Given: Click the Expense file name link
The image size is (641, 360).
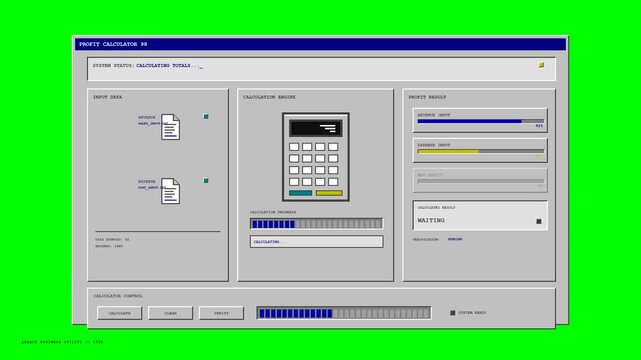Looking at the screenshot, I should pos(151,188).
